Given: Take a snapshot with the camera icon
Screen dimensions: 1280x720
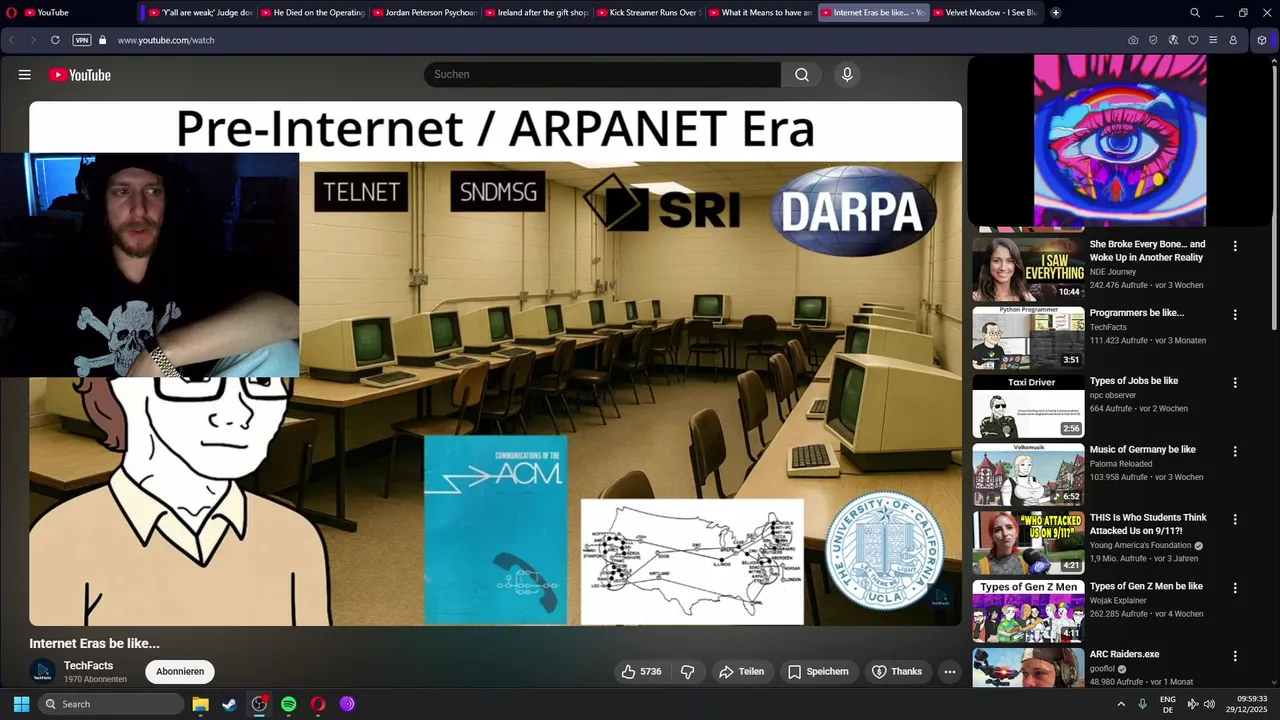Looking at the screenshot, I should coord(1133,40).
